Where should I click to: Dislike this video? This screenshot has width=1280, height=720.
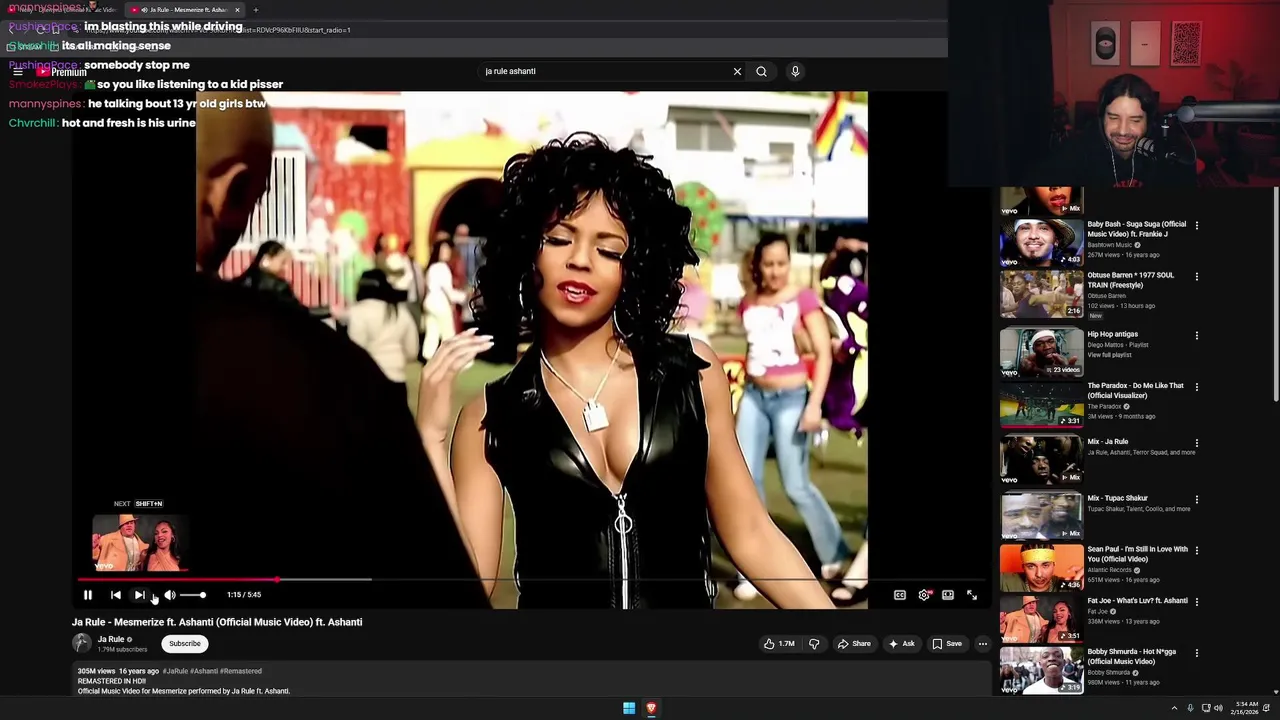pos(814,644)
